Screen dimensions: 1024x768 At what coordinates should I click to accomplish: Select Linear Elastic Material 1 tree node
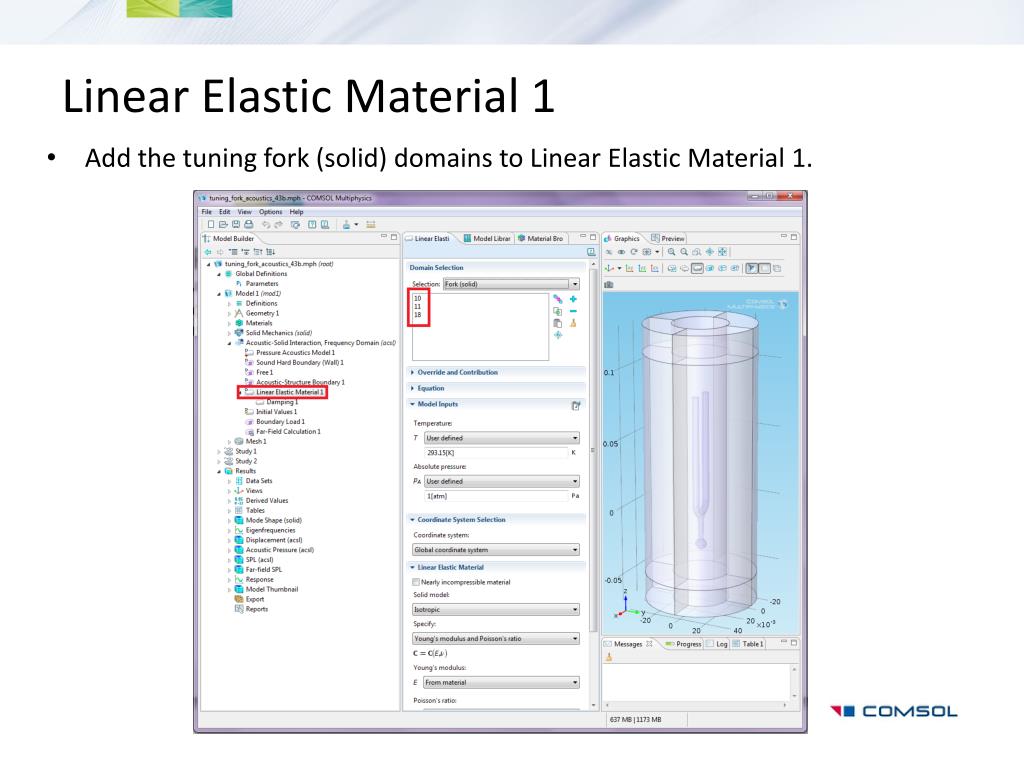point(290,392)
